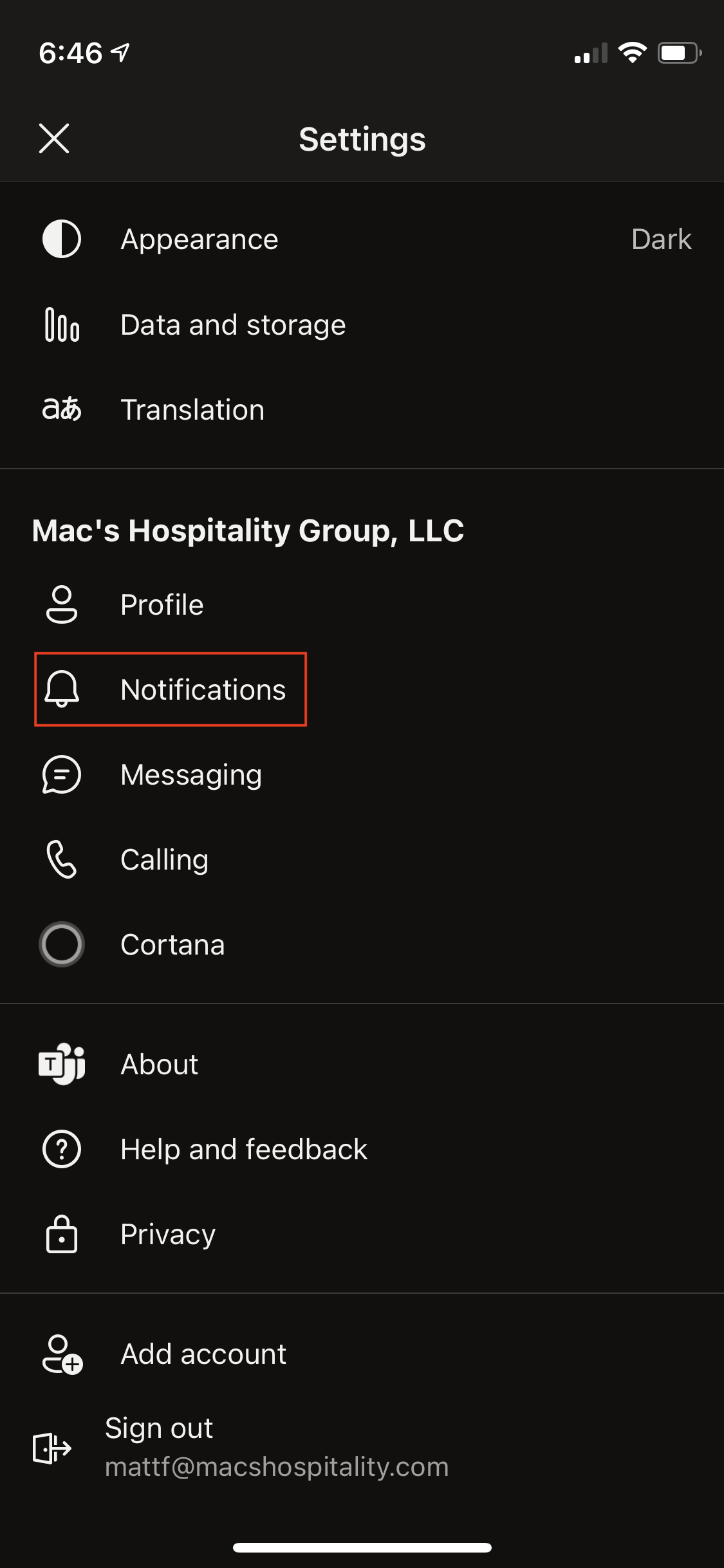Tap the Dark appearance value
Image resolution: width=724 pixels, height=1568 pixels.
tap(662, 239)
